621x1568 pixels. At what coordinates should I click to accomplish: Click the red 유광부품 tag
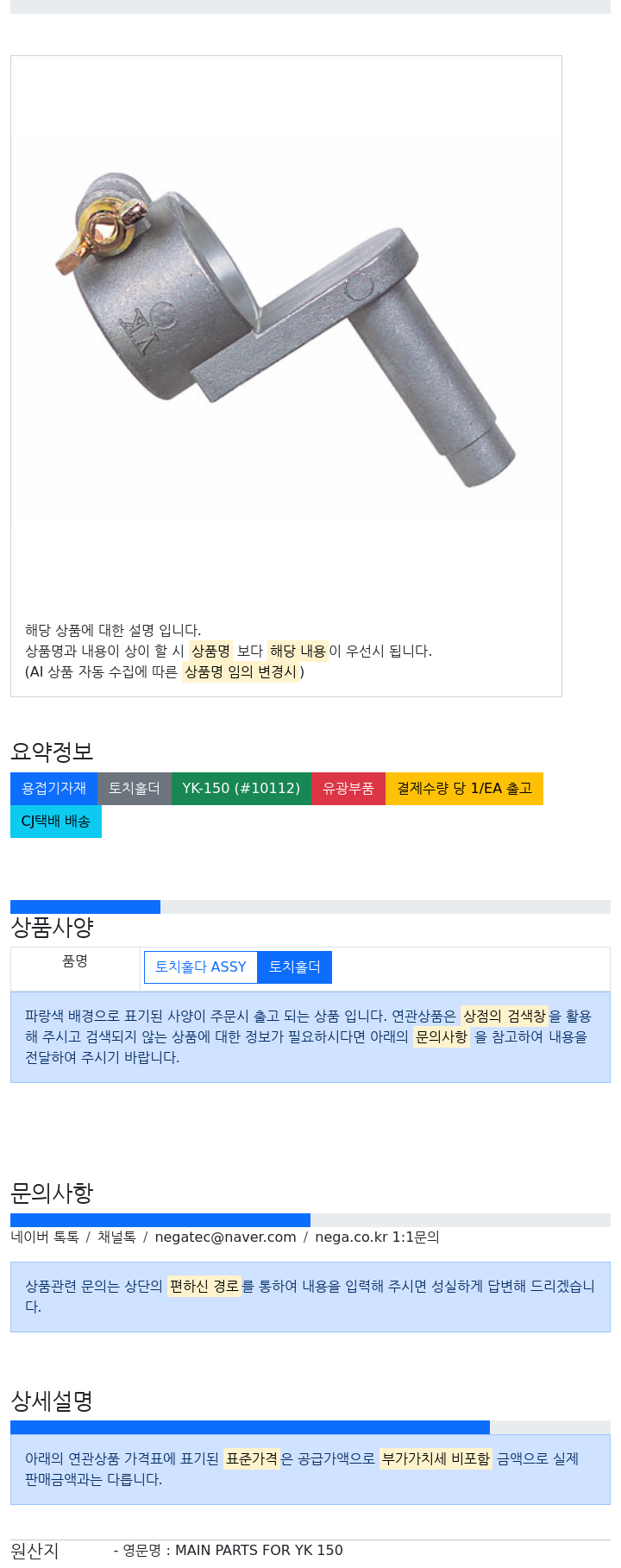348,789
